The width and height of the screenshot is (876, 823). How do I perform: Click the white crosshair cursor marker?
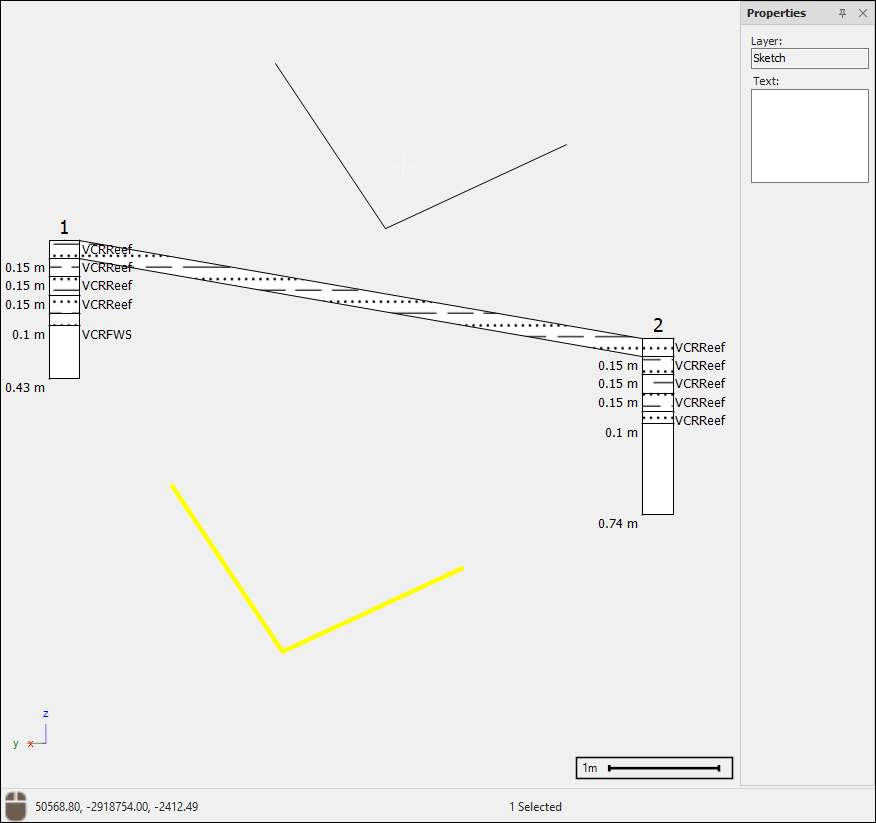404,165
